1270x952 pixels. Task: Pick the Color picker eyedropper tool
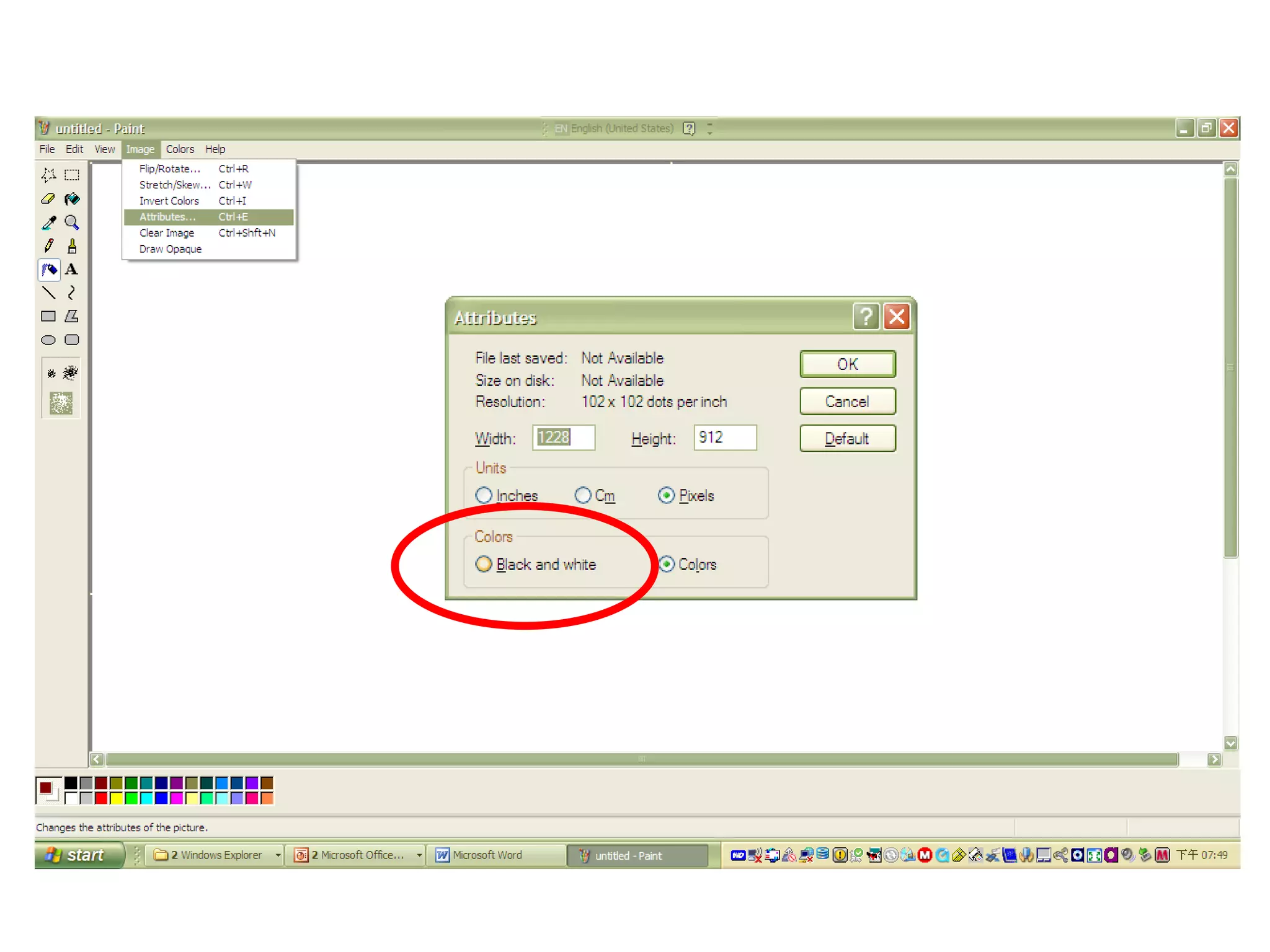tap(48, 223)
